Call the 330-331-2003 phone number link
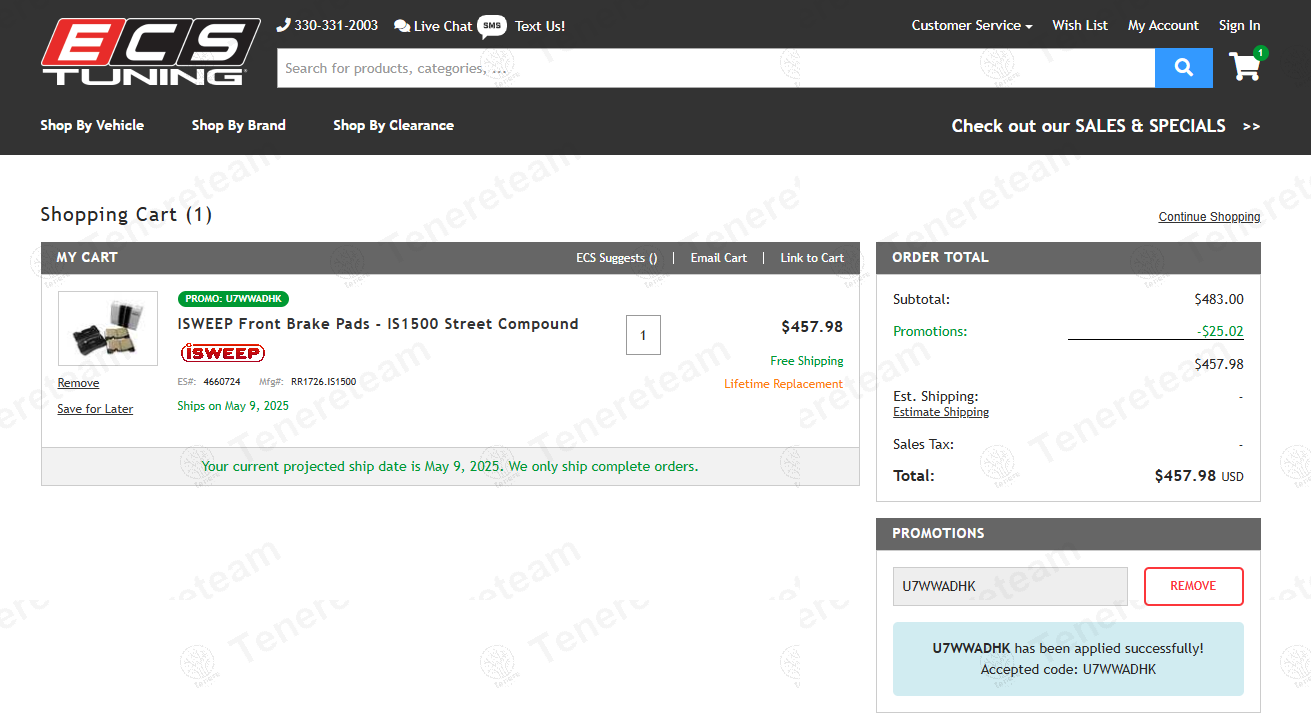Viewport: 1311px width, 721px height. coord(327,25)
